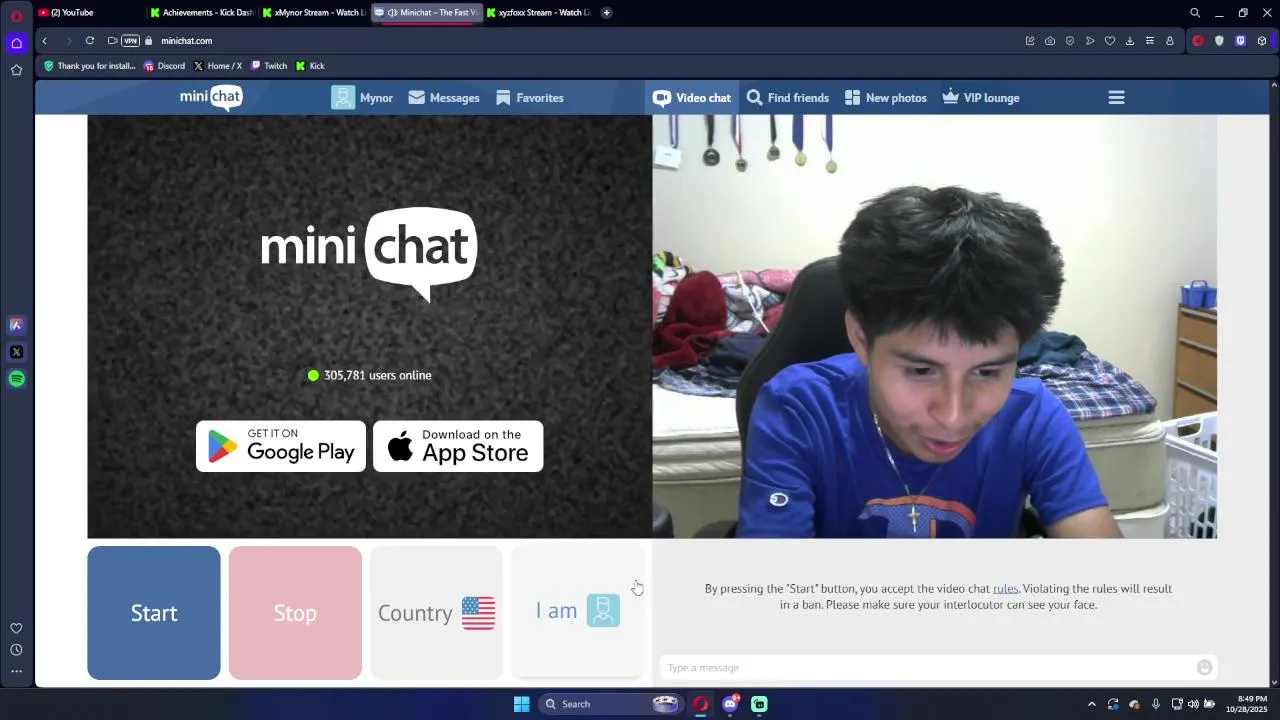Open the extensions cube icon

(x=1262, y=41)
